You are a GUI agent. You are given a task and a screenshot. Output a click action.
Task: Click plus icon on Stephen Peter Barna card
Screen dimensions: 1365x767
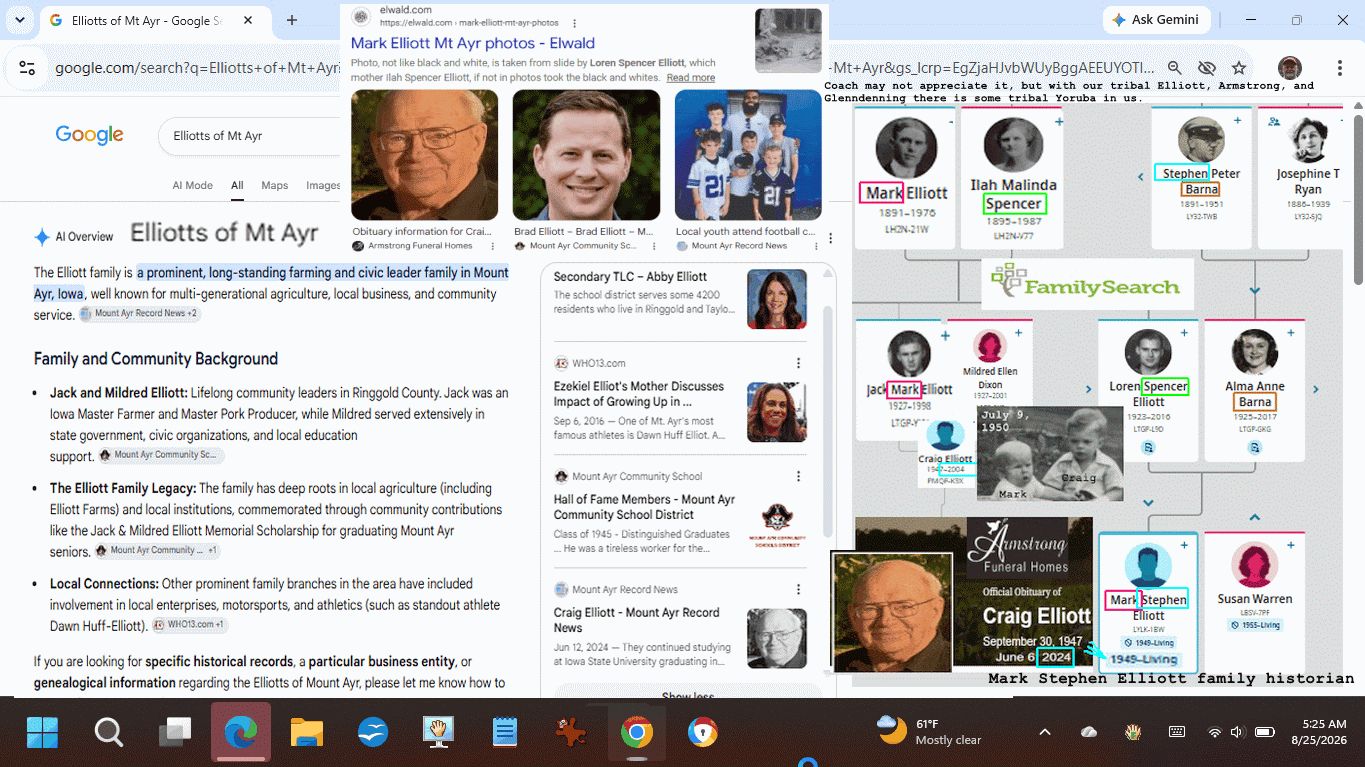coord(1237,120)
